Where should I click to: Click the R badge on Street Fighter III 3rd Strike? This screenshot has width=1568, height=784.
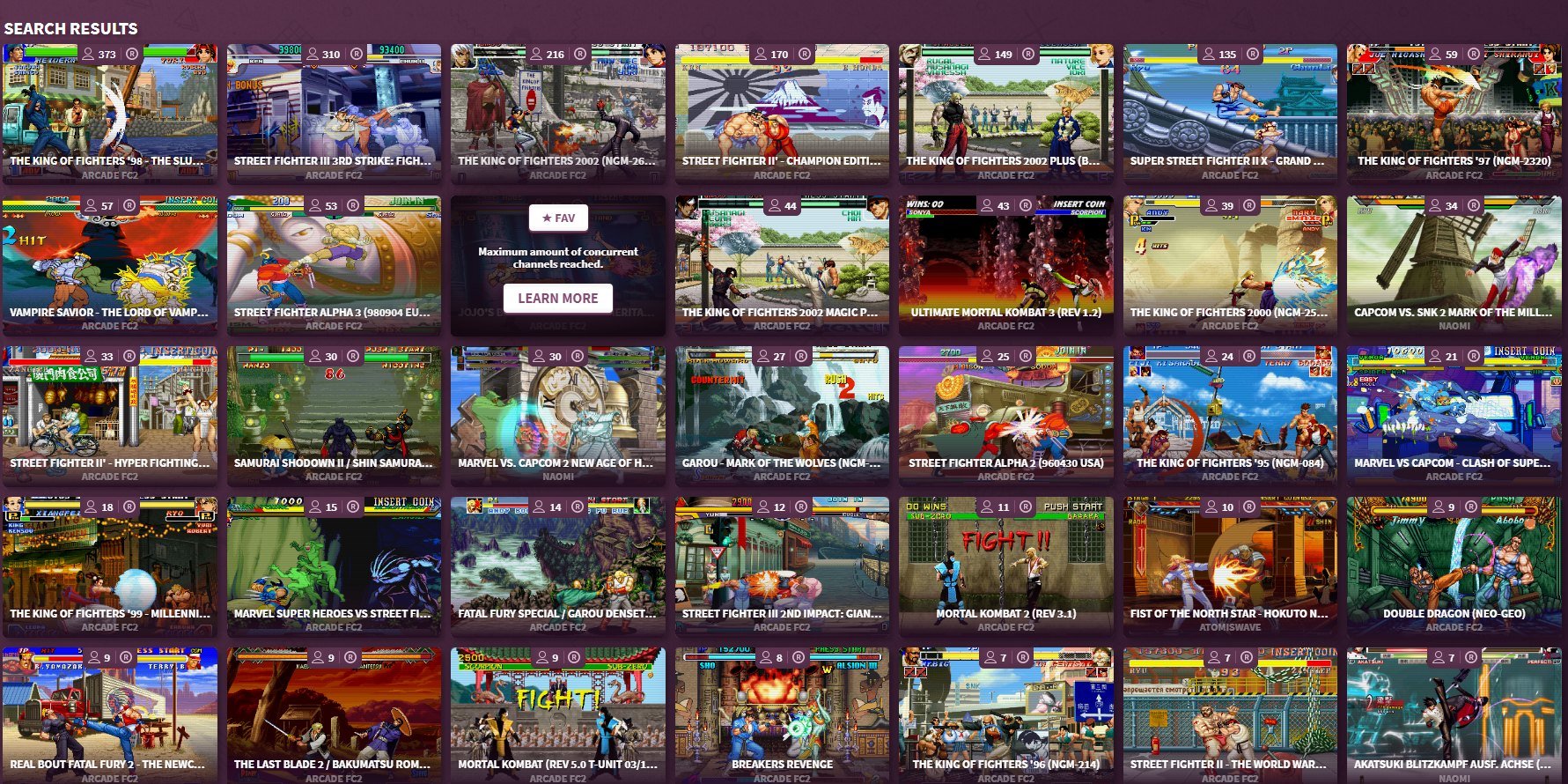(x=357, y=54)
